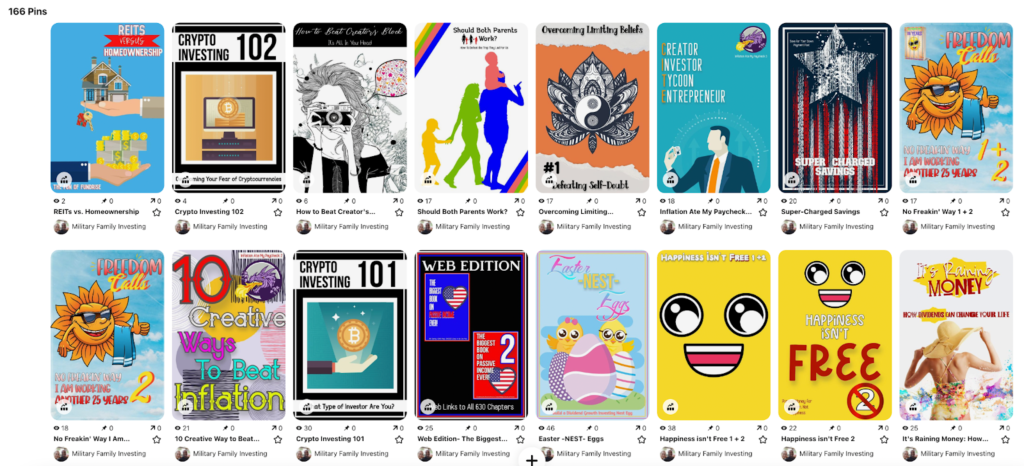
Task: Toggle star on Overcoming Limiting Beliefs pin
Action: tap(641, 212)
